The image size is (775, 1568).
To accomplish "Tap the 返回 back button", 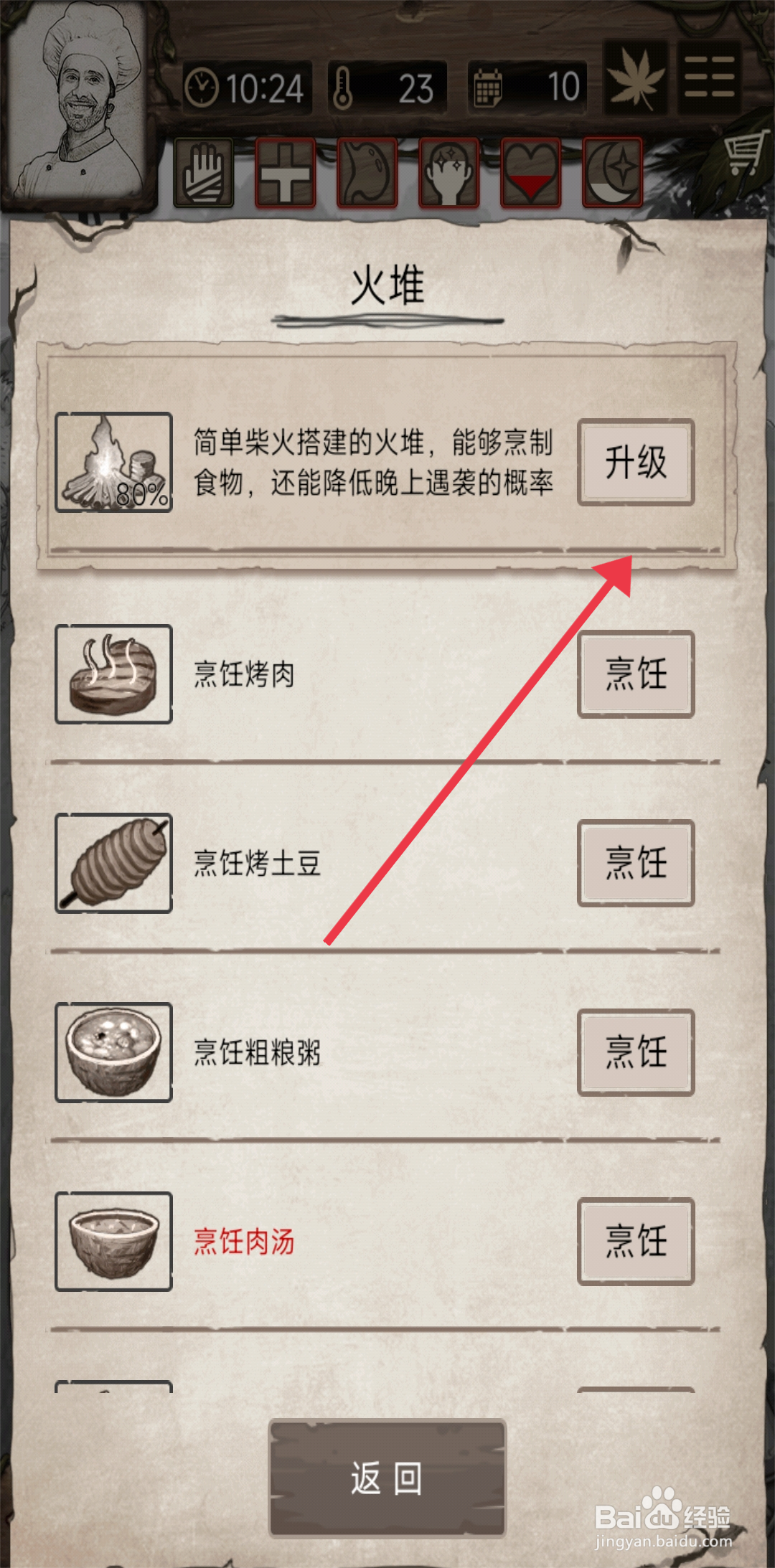I will pyautogui.click(x=387, y=1478).
